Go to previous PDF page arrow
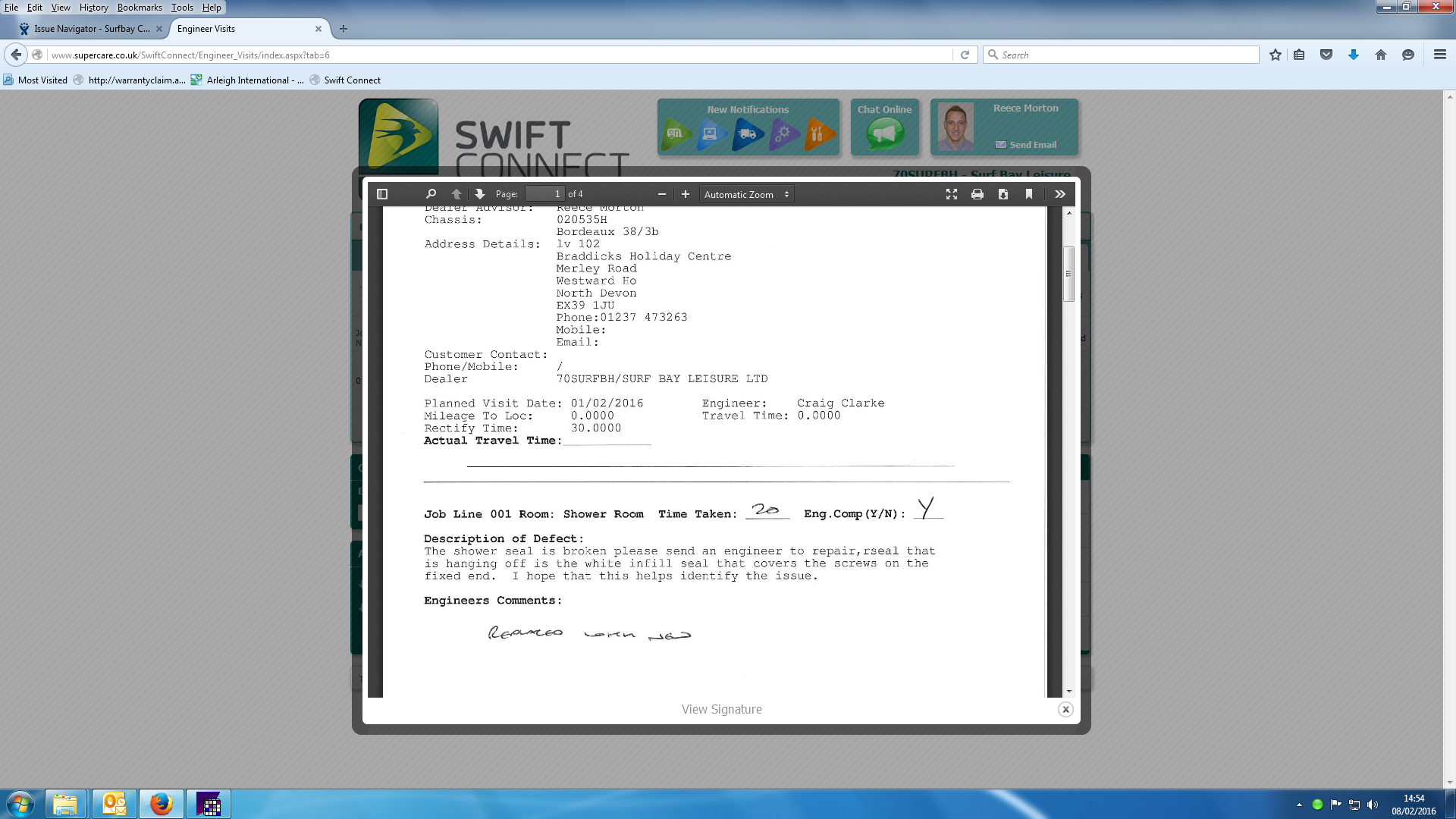 (457, 194)
